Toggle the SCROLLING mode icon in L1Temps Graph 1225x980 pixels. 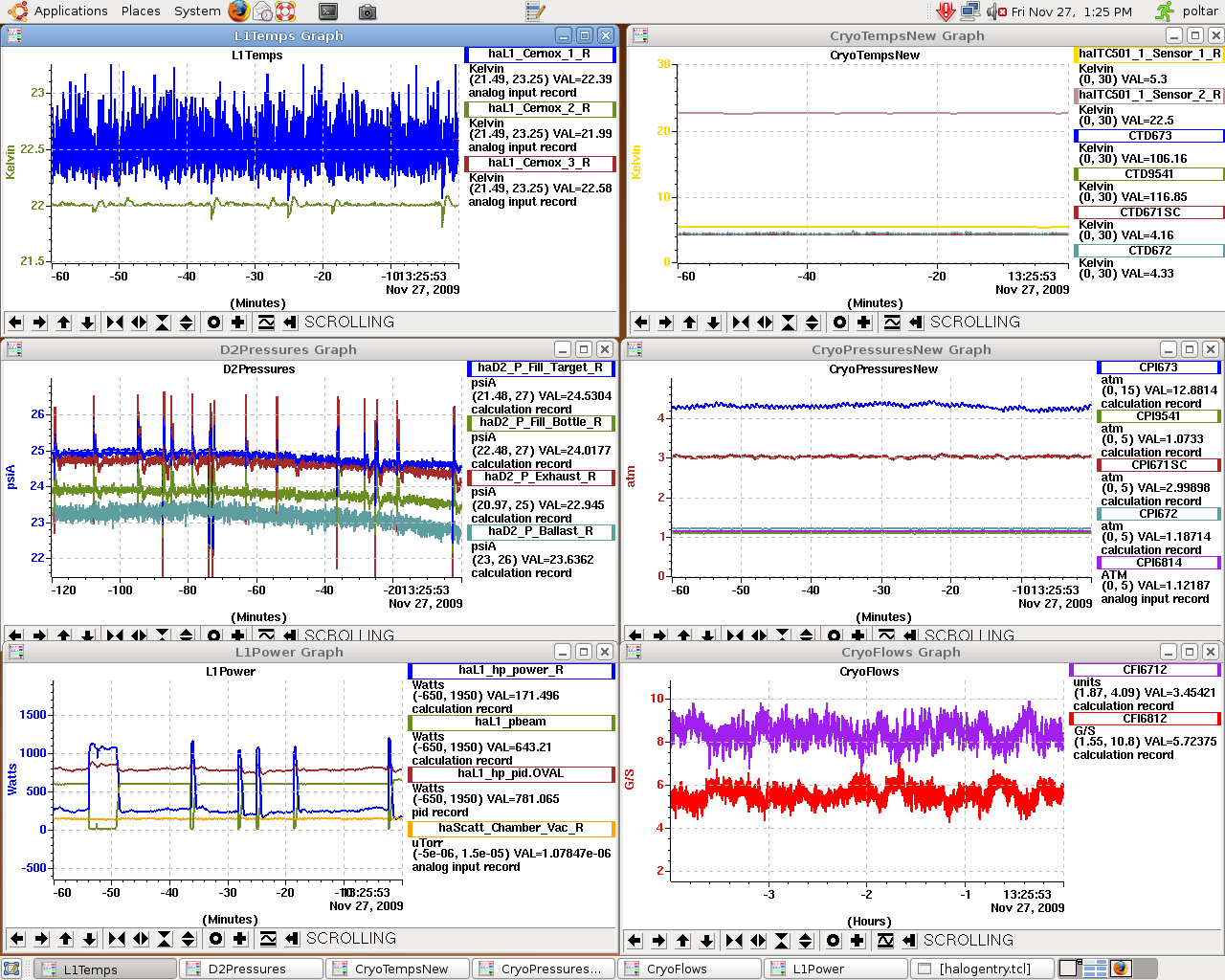pyautogui.click(x=290, y=323)
